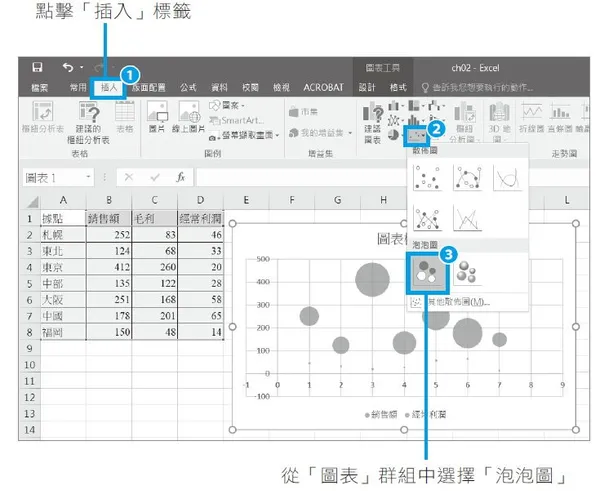Switch to the ACROBAT tab
The image size is (600, 491).
tap(323, 88)
